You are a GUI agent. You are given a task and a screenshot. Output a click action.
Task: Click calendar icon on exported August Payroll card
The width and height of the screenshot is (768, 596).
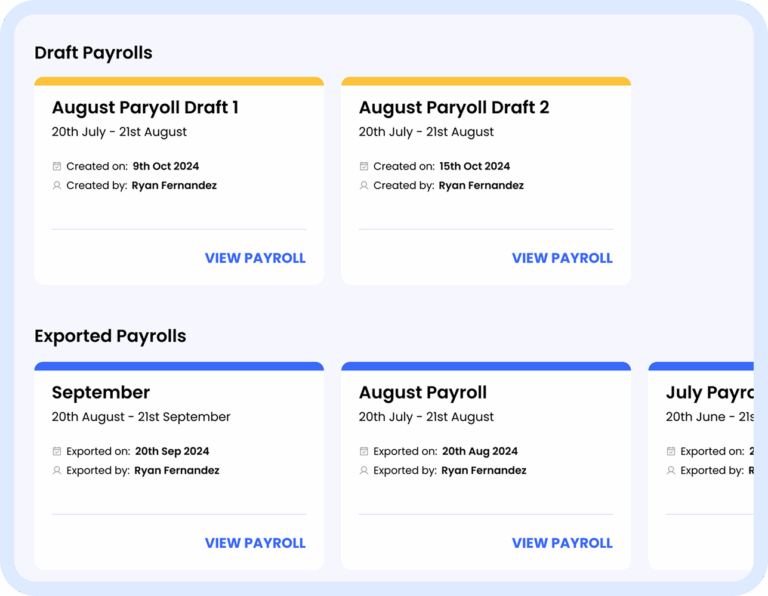coord(364,451)
